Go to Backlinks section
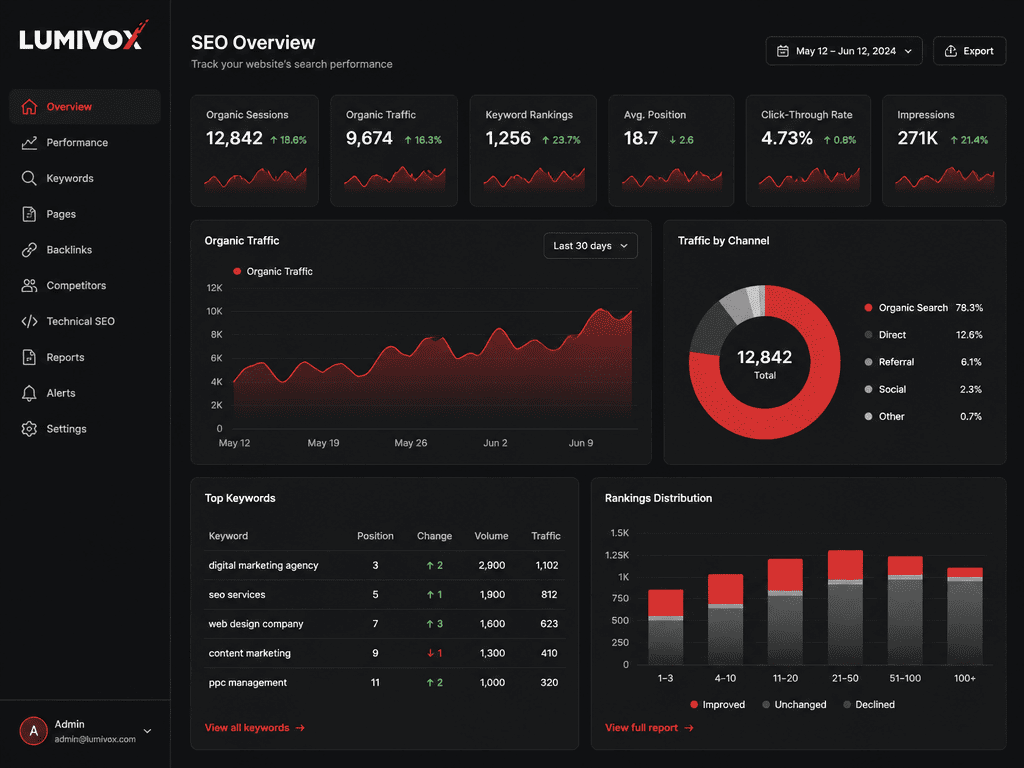The image size is (1024, 768). (x=85, y=249)
